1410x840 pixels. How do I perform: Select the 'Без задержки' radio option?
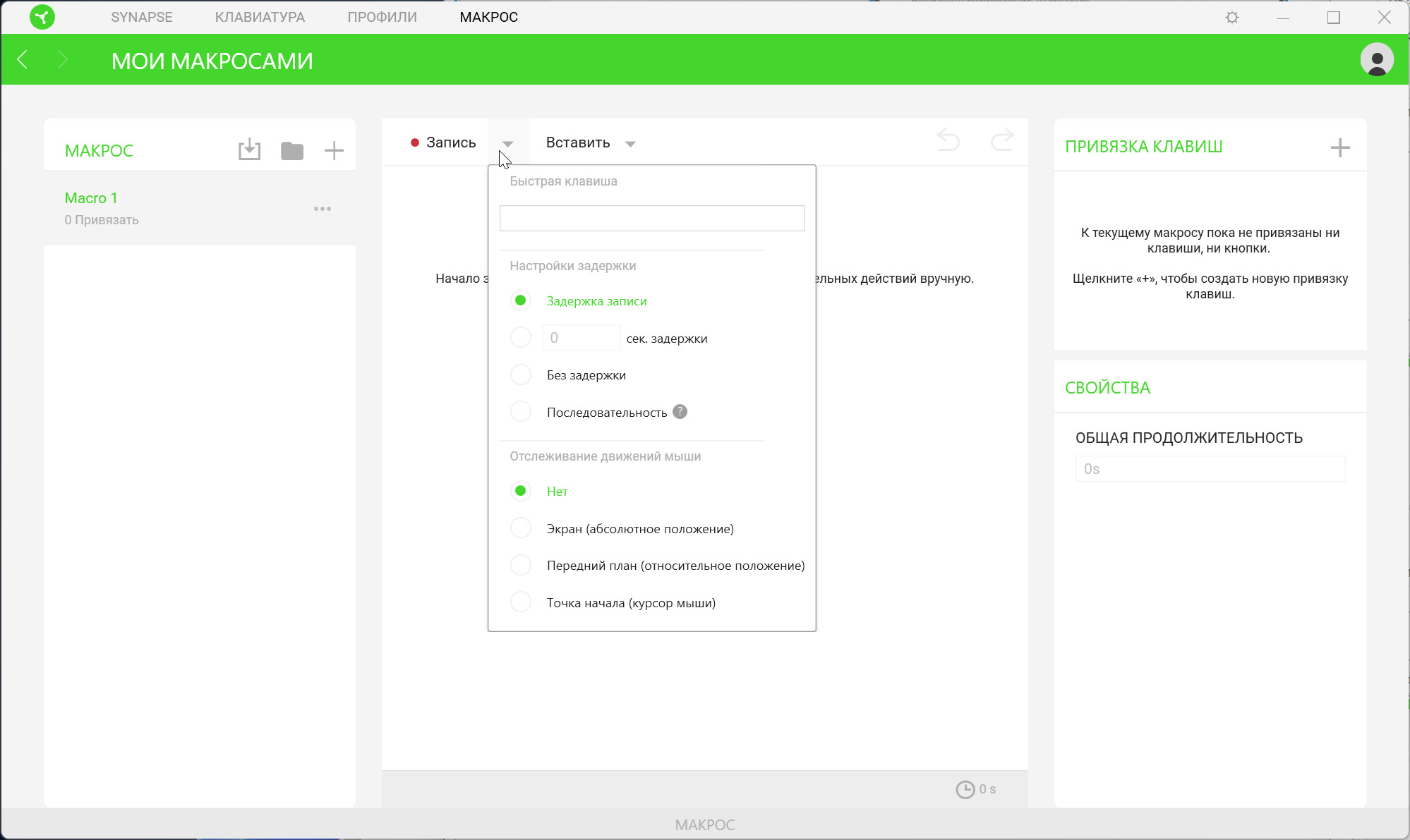pyautogui.click(x=521, y=375)
